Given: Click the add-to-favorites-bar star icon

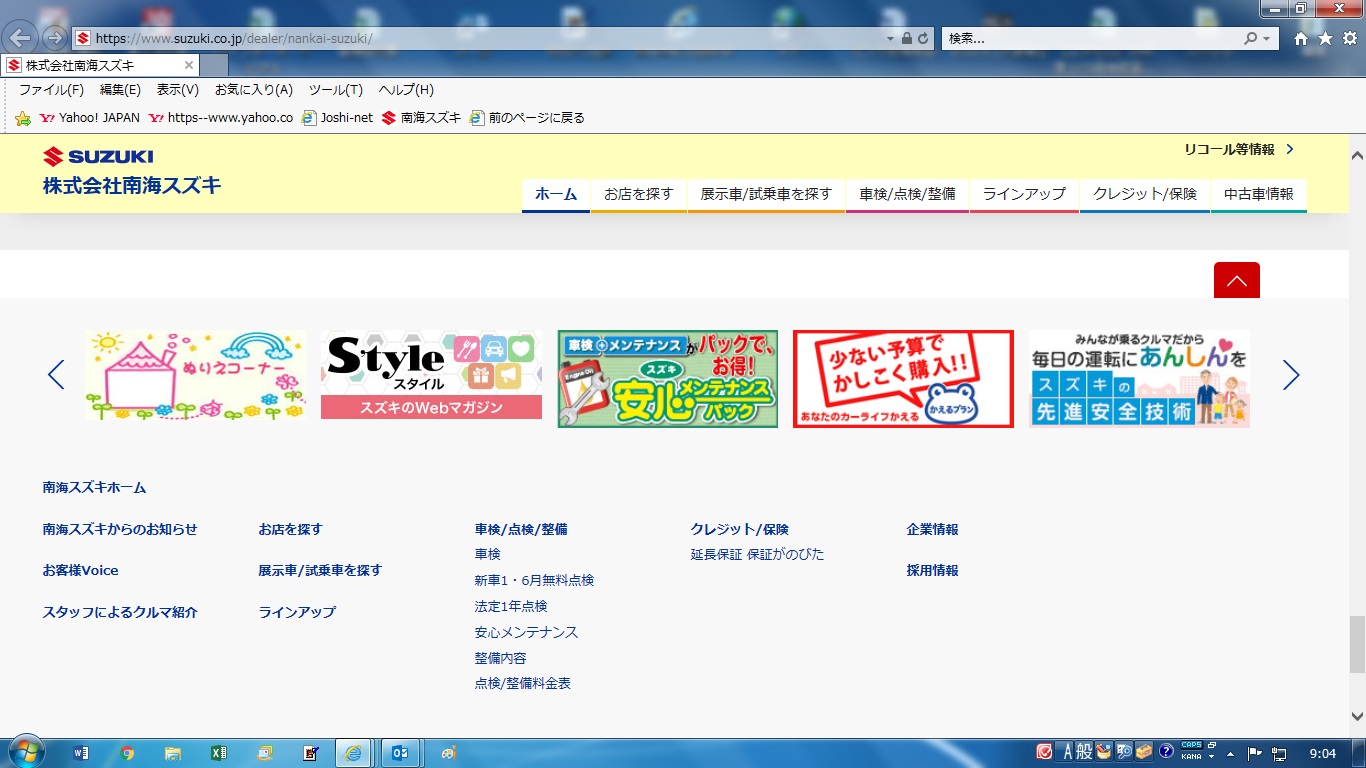Looking at the screenshot, I should pyautogui.click(x=23, y=118).
